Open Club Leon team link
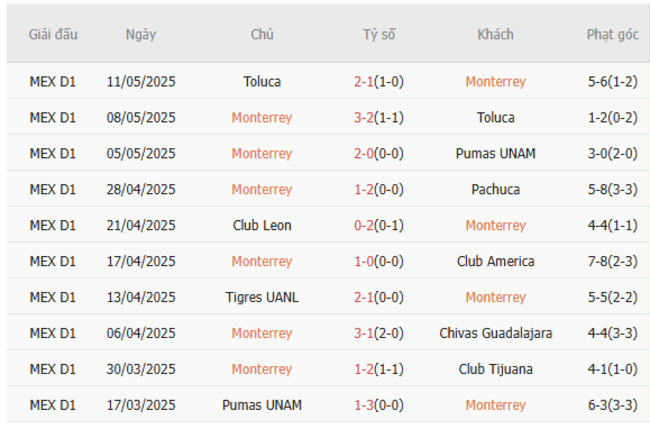 coord(262,226)
